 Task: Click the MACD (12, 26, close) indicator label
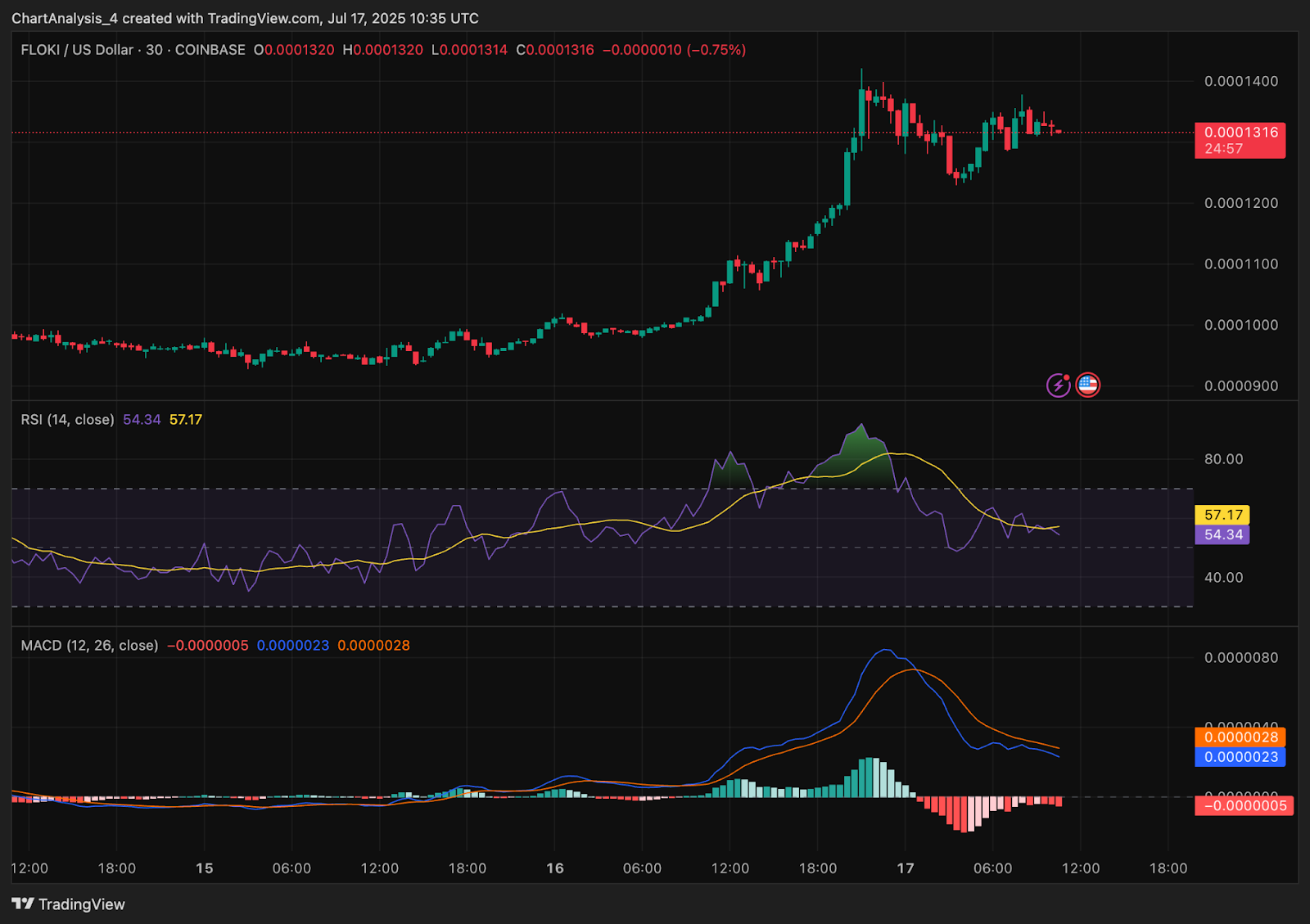[x=89, y=646]
